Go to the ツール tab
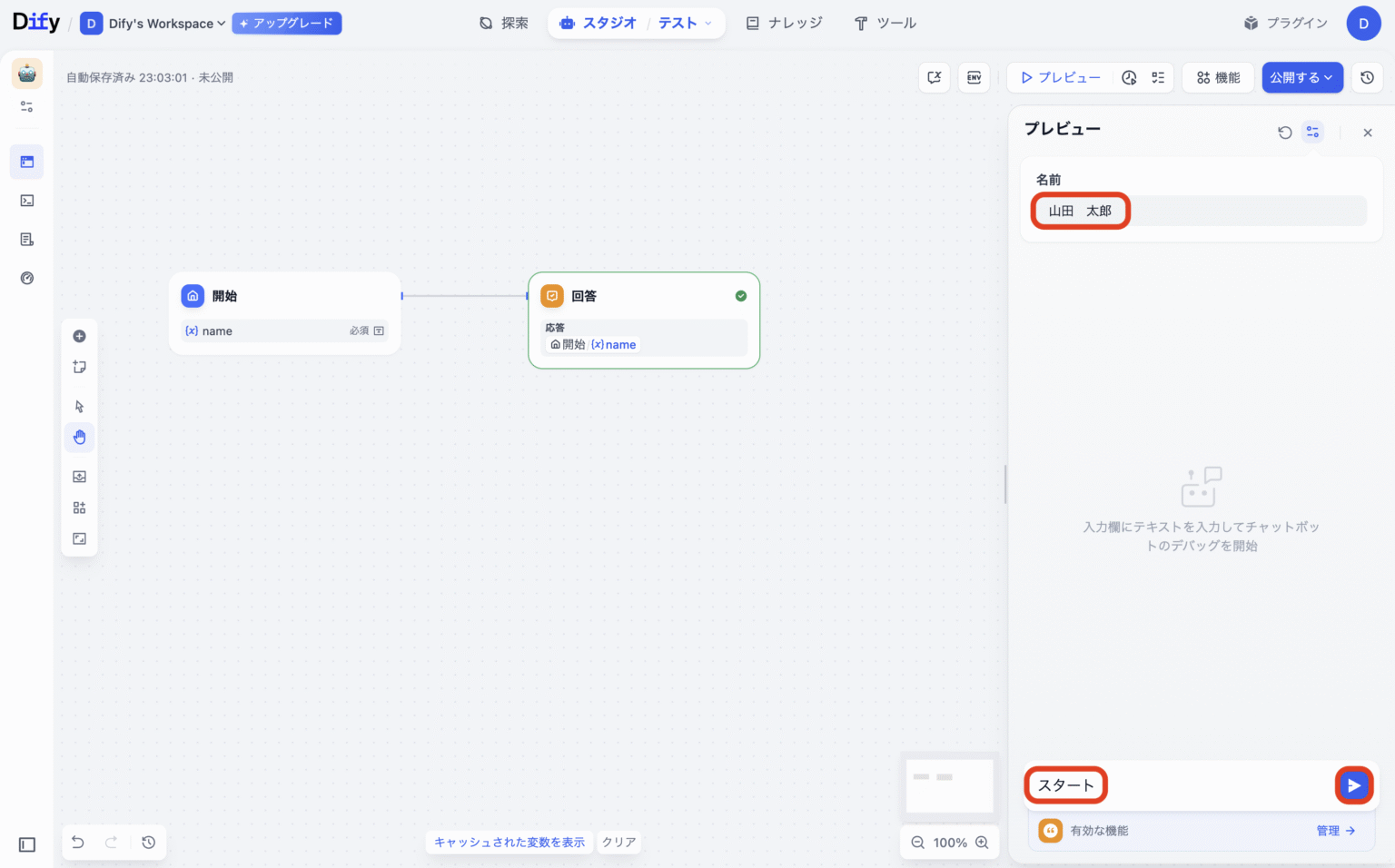Viewport: 1395px width, 868px height. (x=885, y=24)
